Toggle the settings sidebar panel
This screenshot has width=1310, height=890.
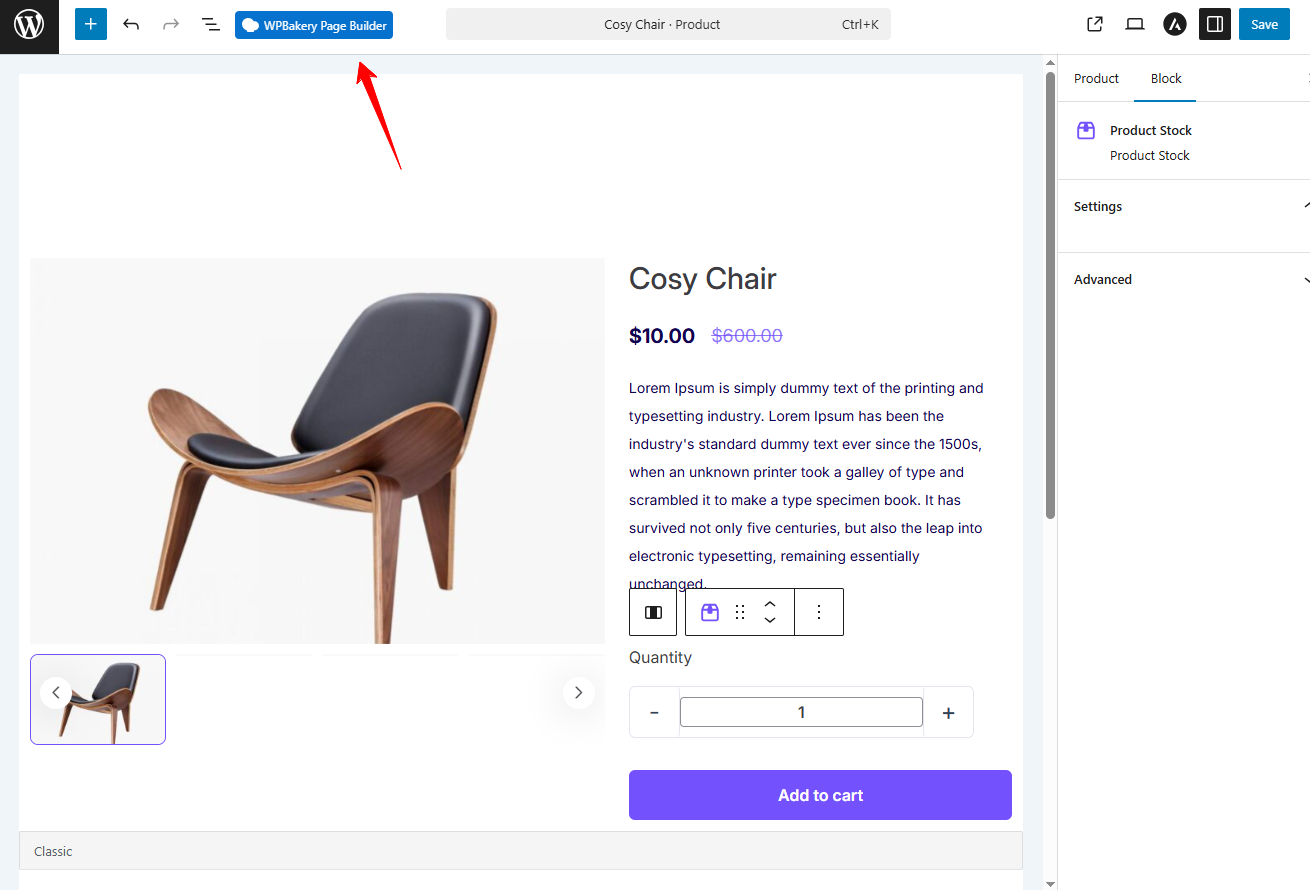(1215, 24)
